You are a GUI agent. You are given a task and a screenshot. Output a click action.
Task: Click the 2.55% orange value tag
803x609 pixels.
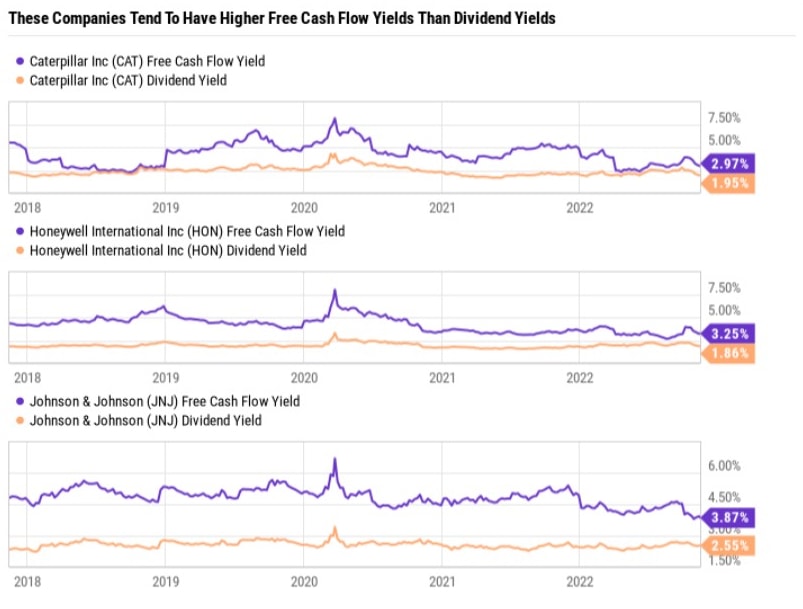pos(729,546)
